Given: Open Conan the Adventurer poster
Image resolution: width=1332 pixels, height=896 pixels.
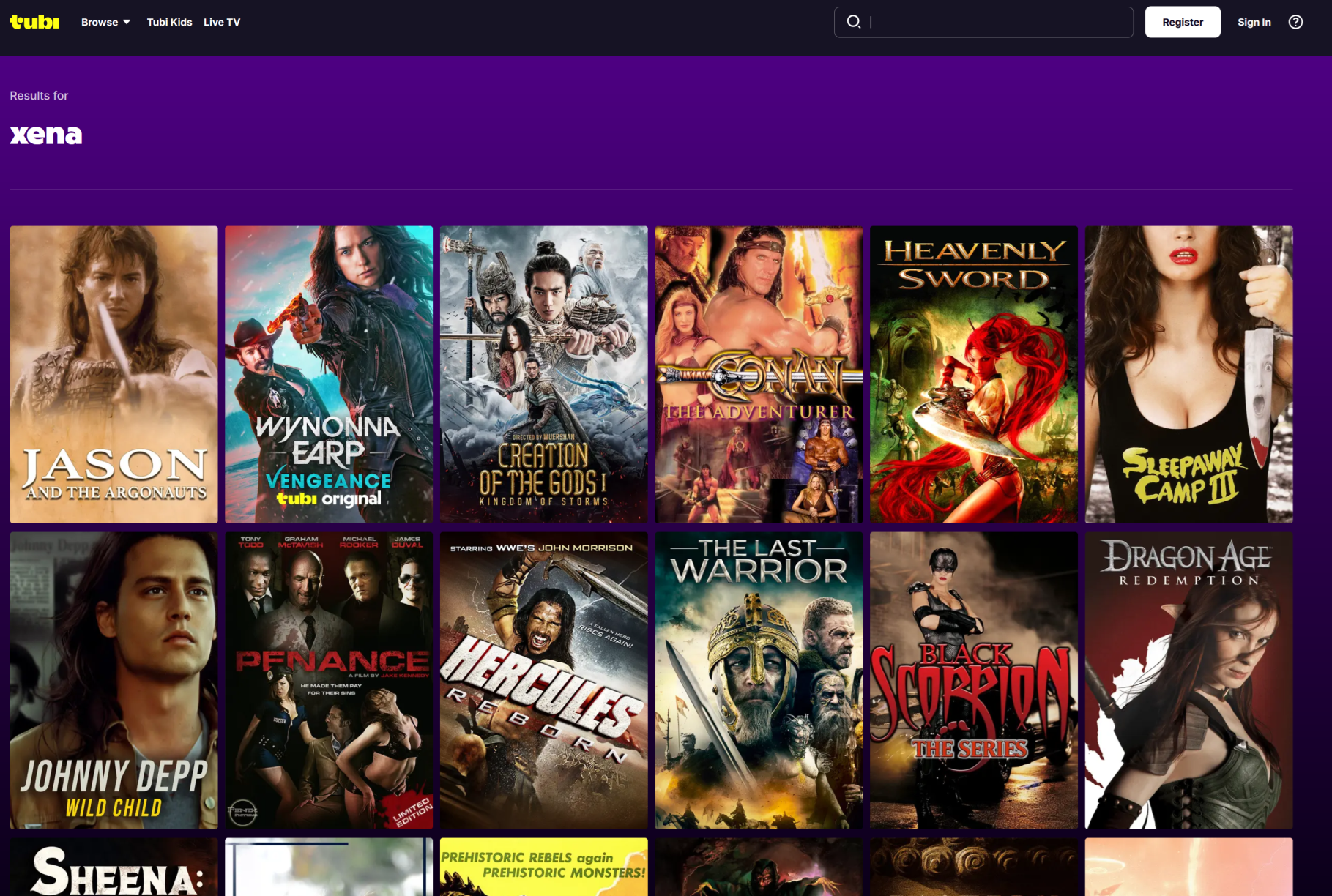Looking at the screenshot, I should (x=759, y=374).
